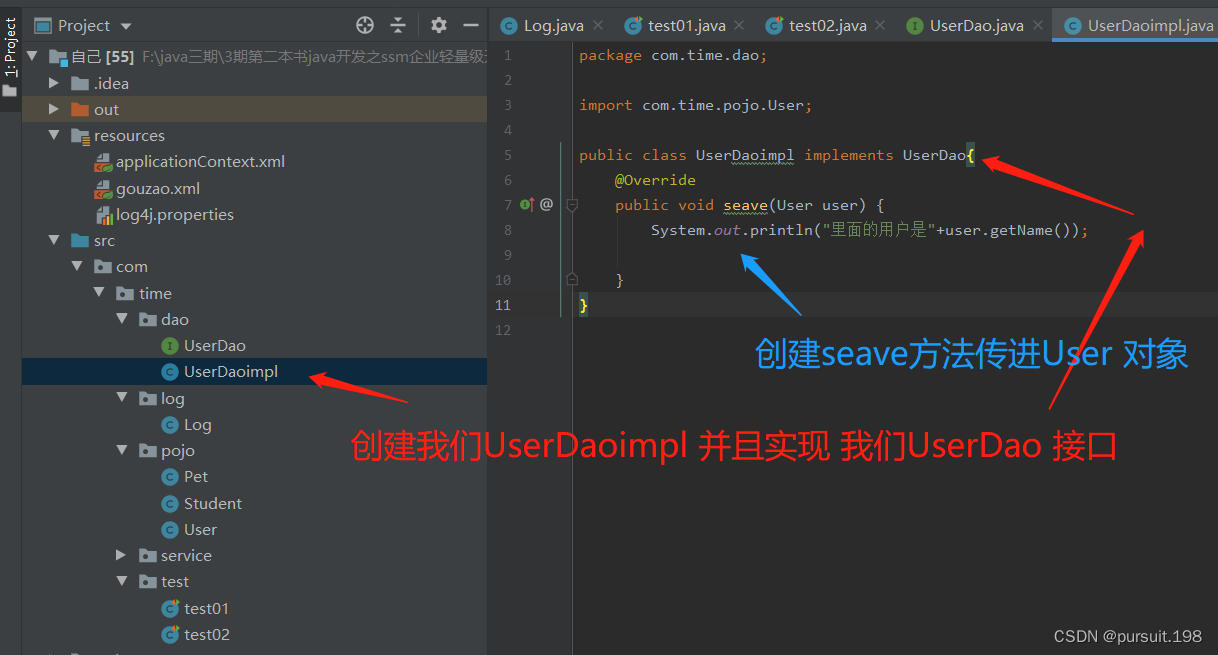The image size is (1218, 655).
Task: Toggle the code fold marker on line 7
Action: pos(573,204)
